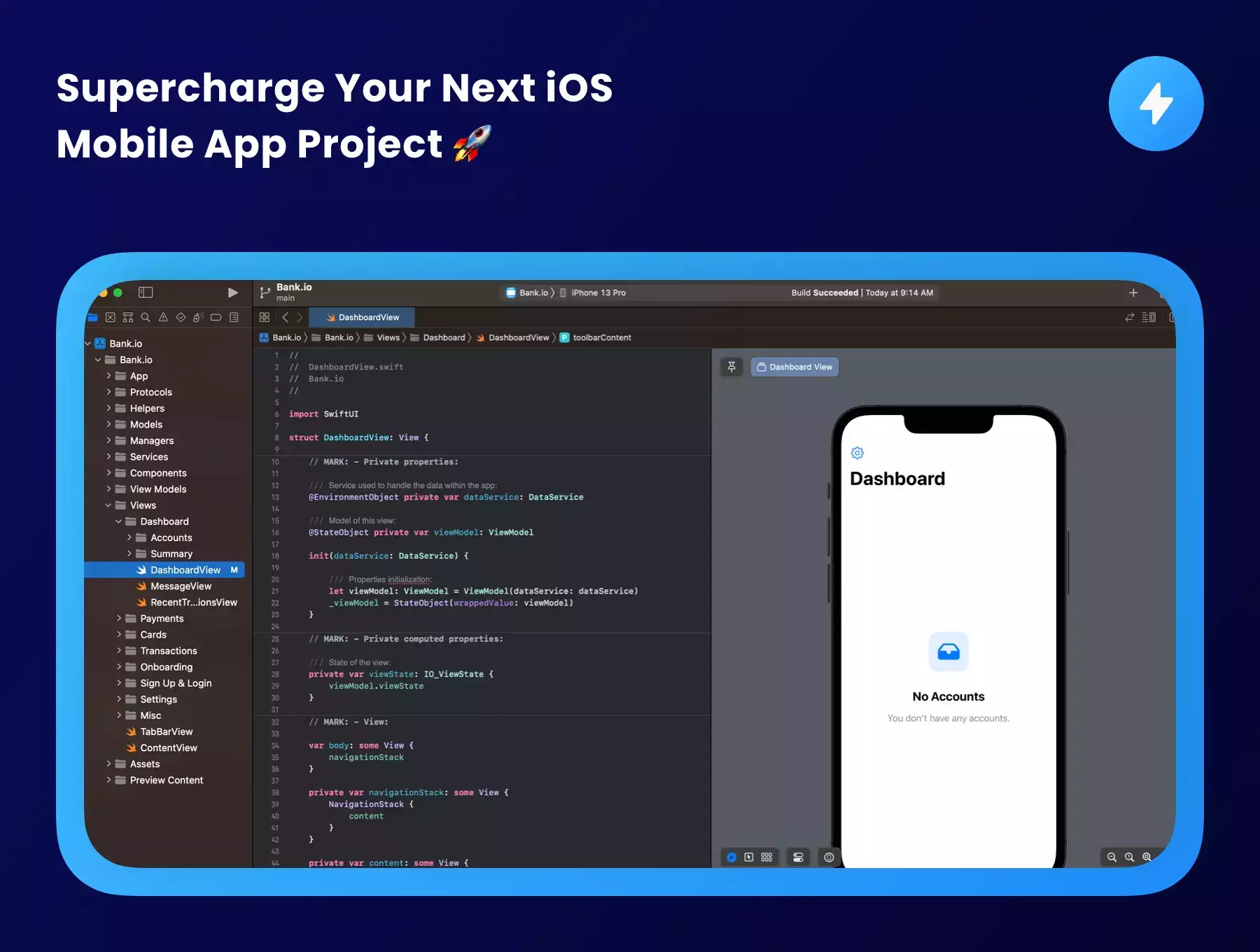Tap the settings gear in preview
The image size is (1260, 952).
pos(857,453)
